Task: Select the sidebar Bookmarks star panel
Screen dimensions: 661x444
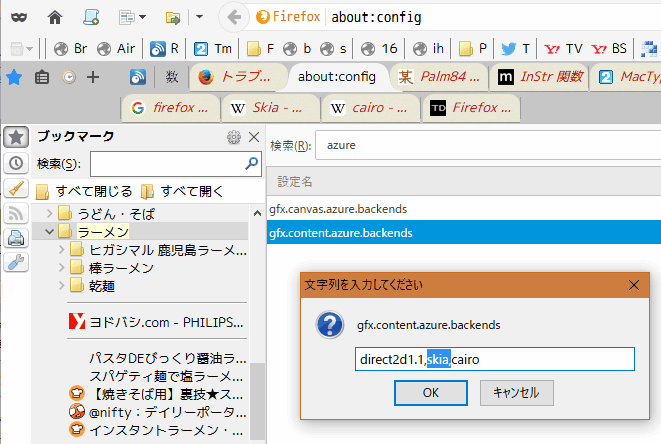Action: [16, 137]
